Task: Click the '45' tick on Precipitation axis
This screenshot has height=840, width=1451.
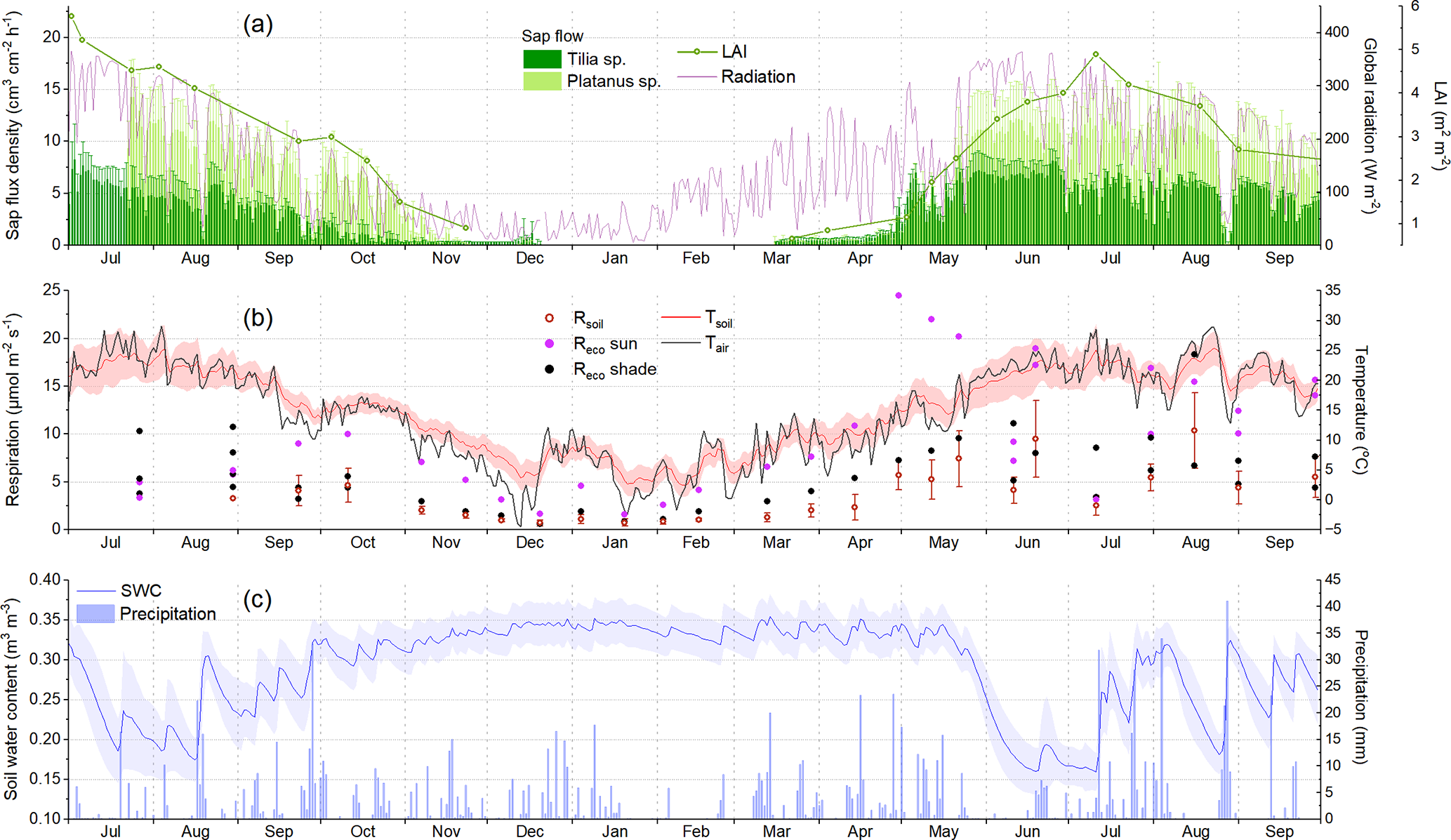Action: (1332, 580)
